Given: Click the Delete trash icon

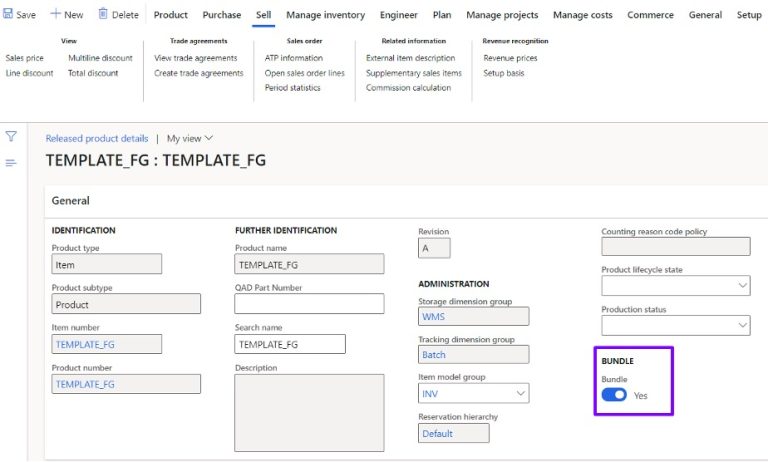Looking at the screenshot, I should pyautogui.click(x=103, y=14).
